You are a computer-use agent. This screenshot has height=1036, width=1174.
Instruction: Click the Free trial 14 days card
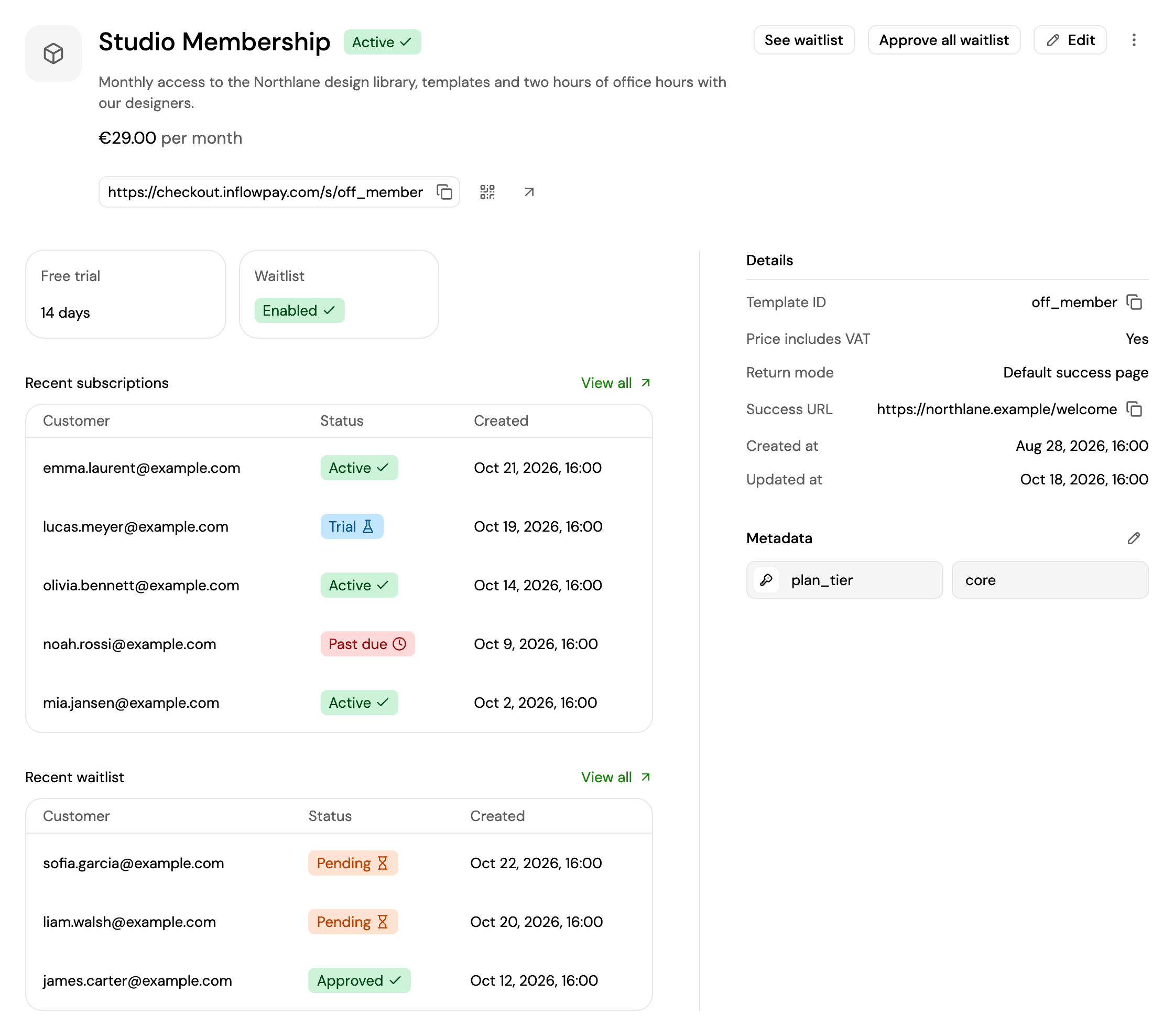[x=125, y=294]
